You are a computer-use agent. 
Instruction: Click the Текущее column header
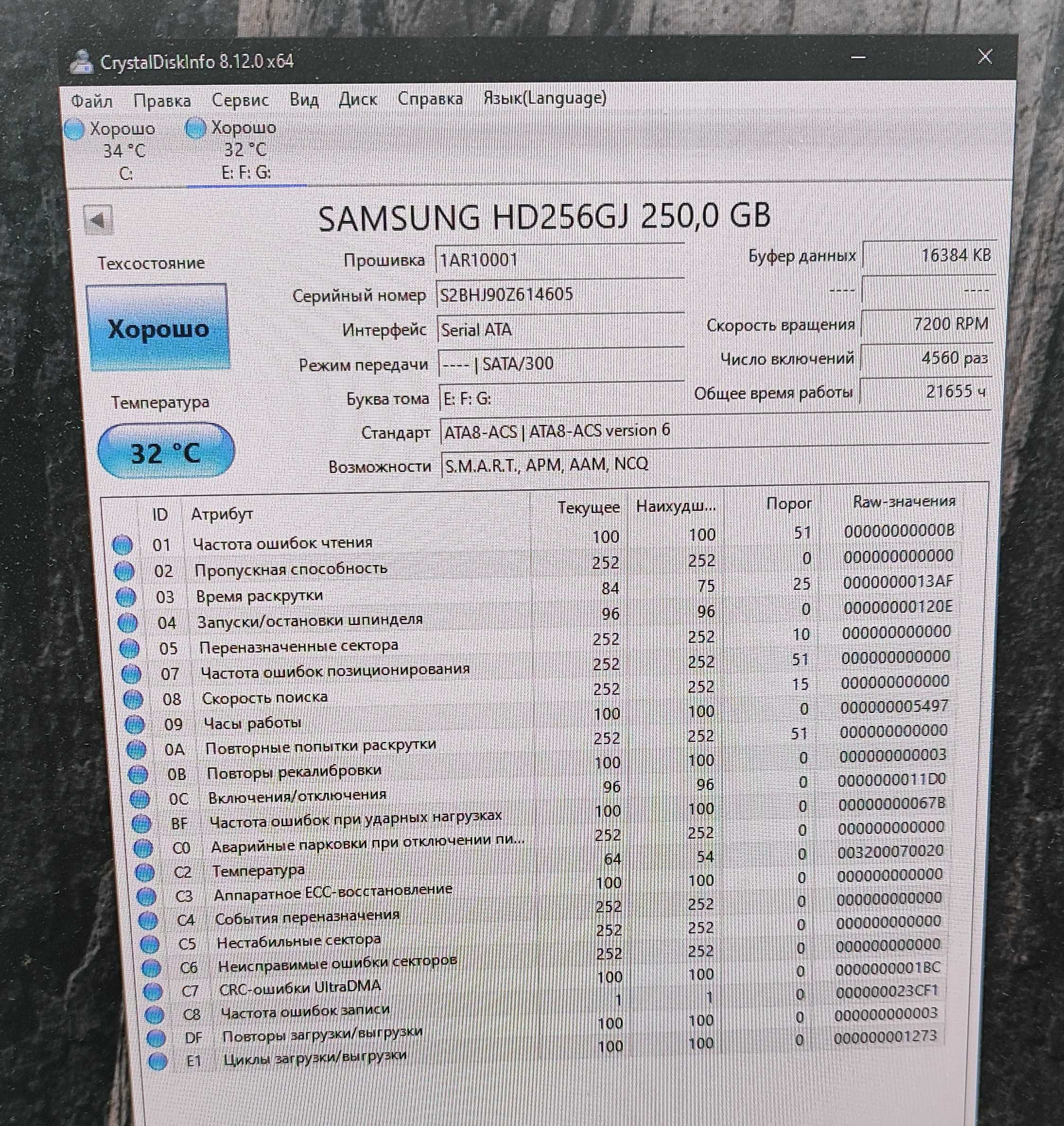[589, 507]
